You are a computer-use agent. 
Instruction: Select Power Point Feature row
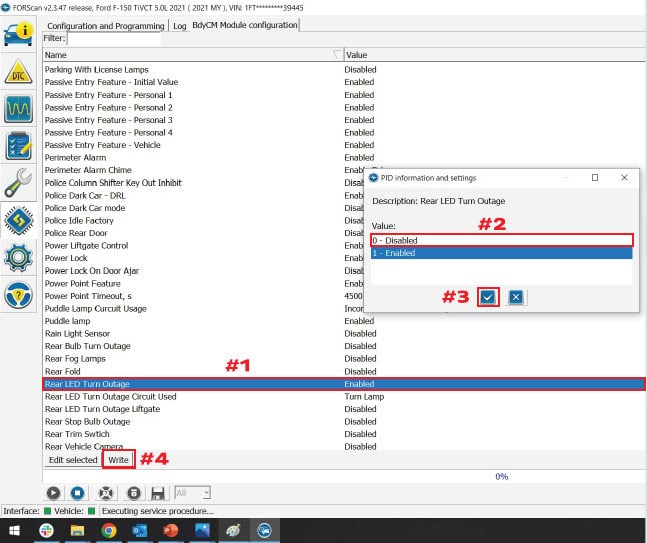coord(204,283)
